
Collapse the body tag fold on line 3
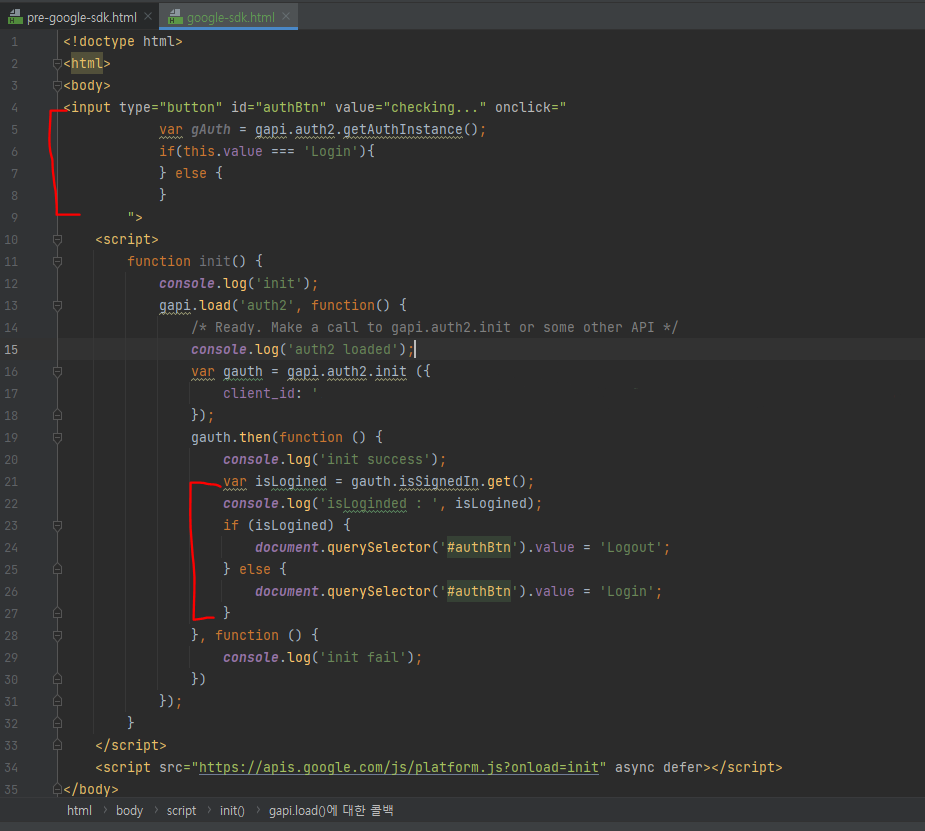click(x=57, y=86)
